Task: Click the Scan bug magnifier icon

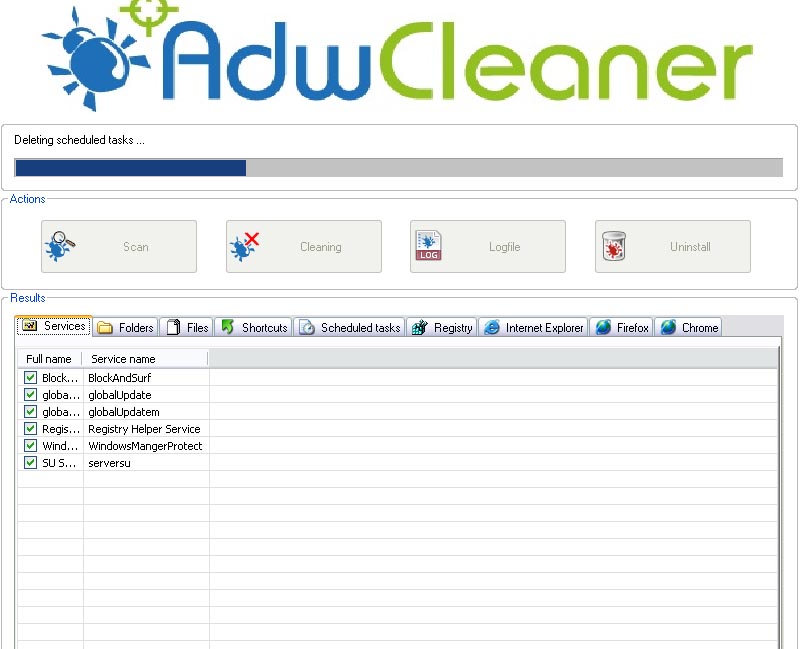Action: coord(60,246)
